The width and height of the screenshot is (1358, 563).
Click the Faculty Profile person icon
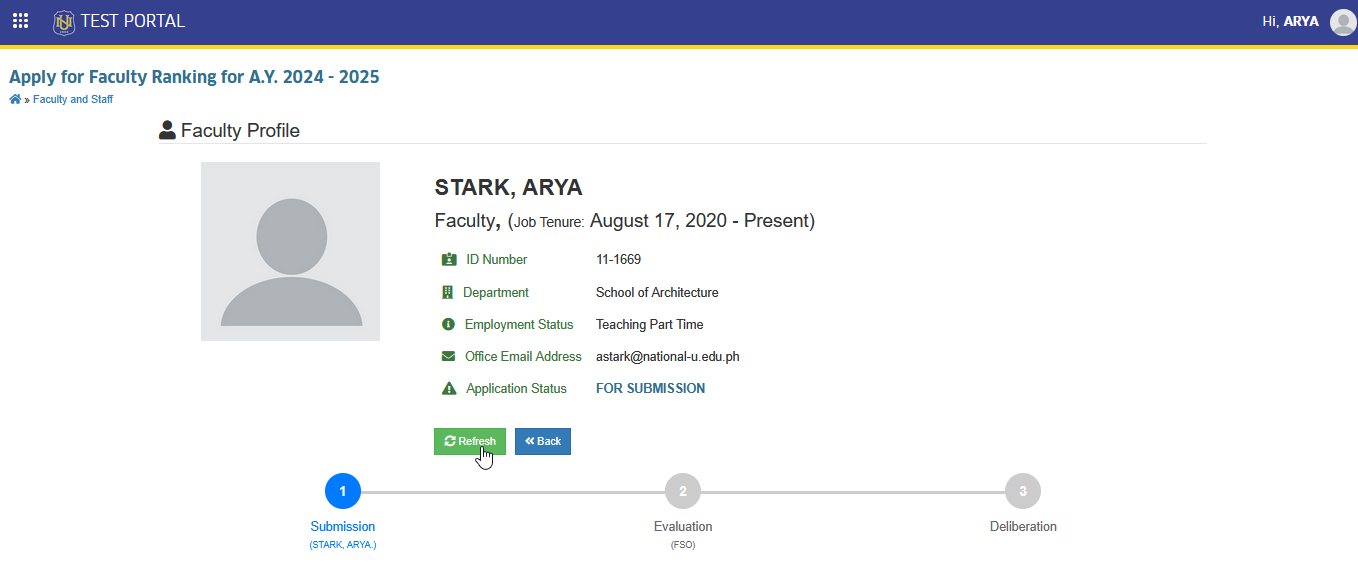click(x=168, y=130)
